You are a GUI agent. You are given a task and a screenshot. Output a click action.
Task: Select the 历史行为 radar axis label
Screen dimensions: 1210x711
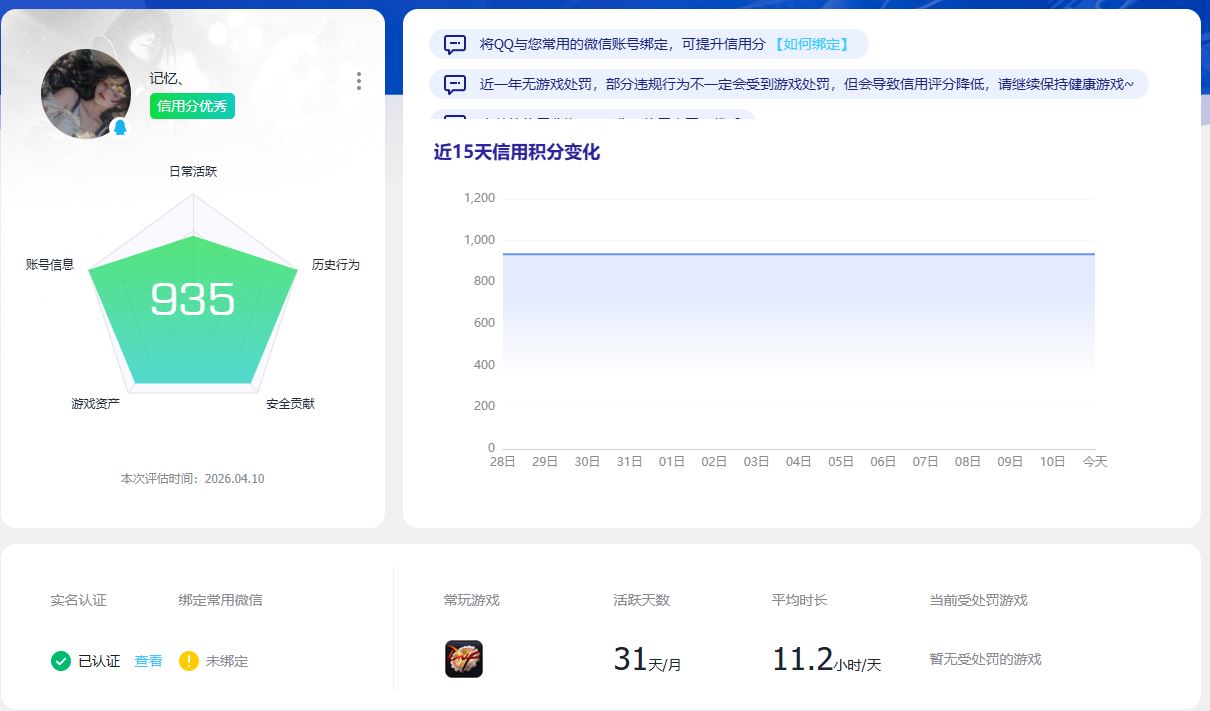pyautogui.click(x=335, y=265)
